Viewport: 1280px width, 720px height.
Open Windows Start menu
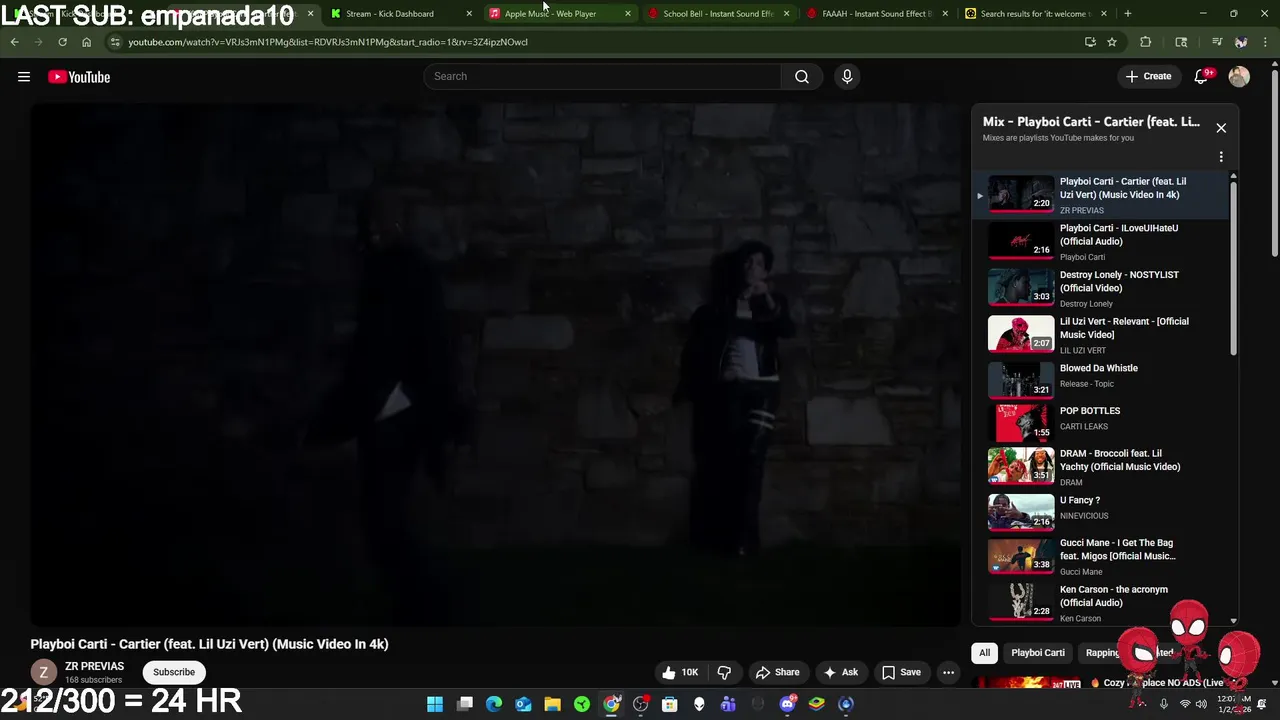[435, 704]
